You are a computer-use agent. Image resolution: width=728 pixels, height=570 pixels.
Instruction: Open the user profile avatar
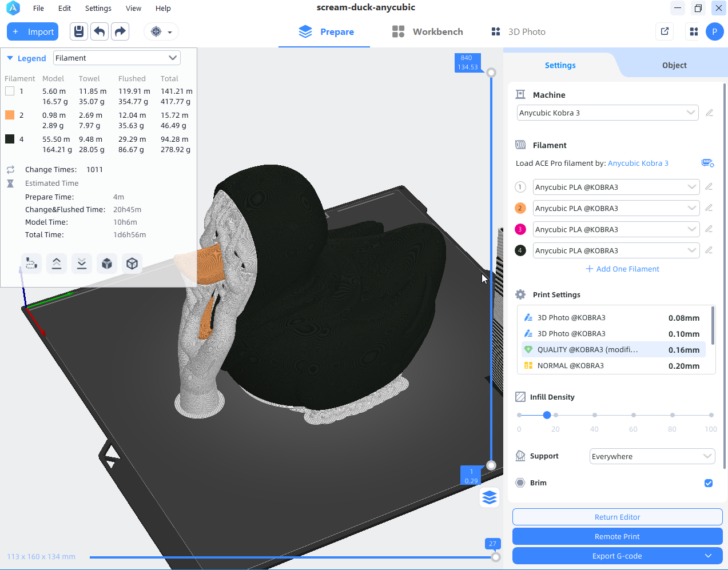tap(715, 32)
